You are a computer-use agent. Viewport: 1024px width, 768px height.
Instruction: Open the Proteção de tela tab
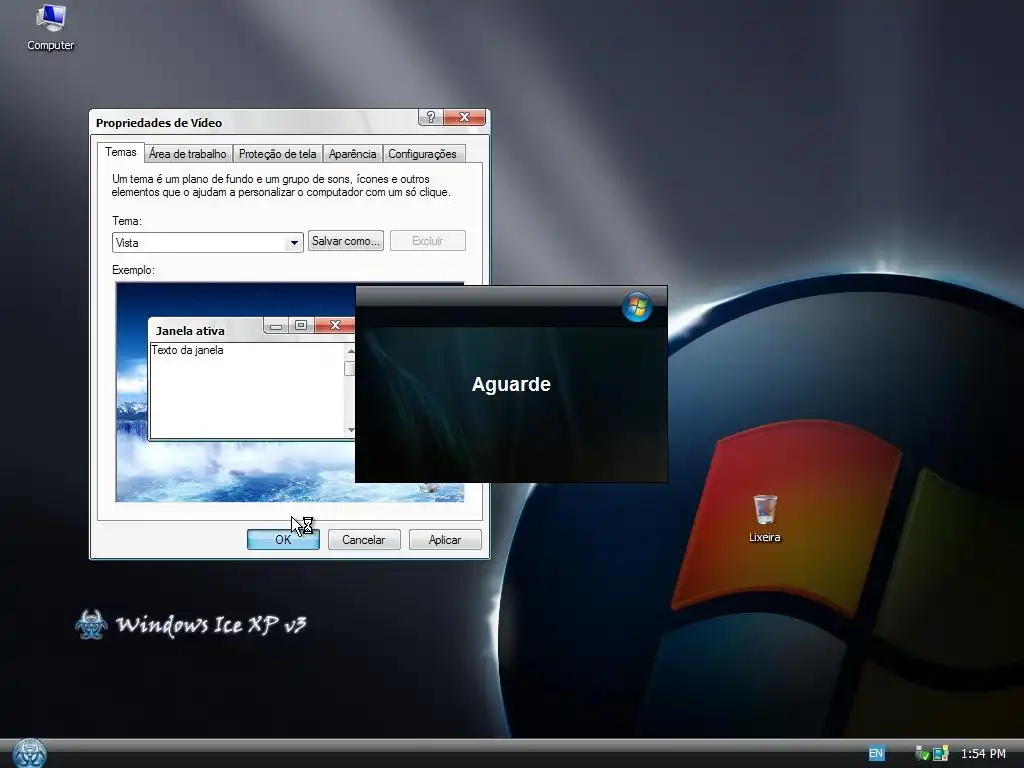click(278, 154)
